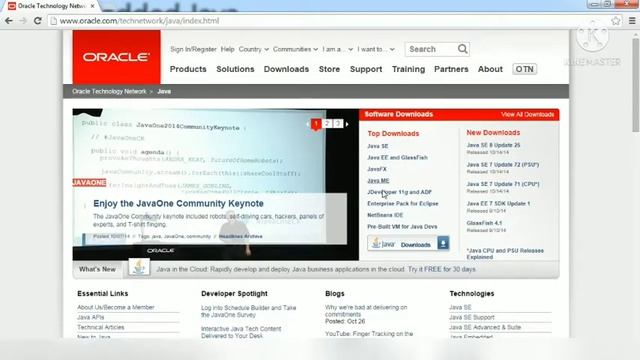Open Java SE Support technology link
The width and height of the screenshot is (640, 360).
[472, 317]
